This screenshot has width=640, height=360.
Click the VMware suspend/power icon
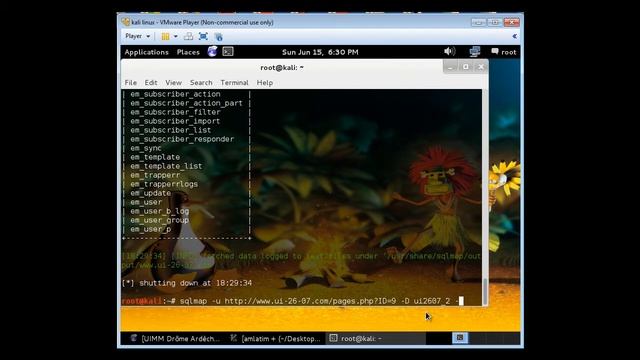(165, 36)
